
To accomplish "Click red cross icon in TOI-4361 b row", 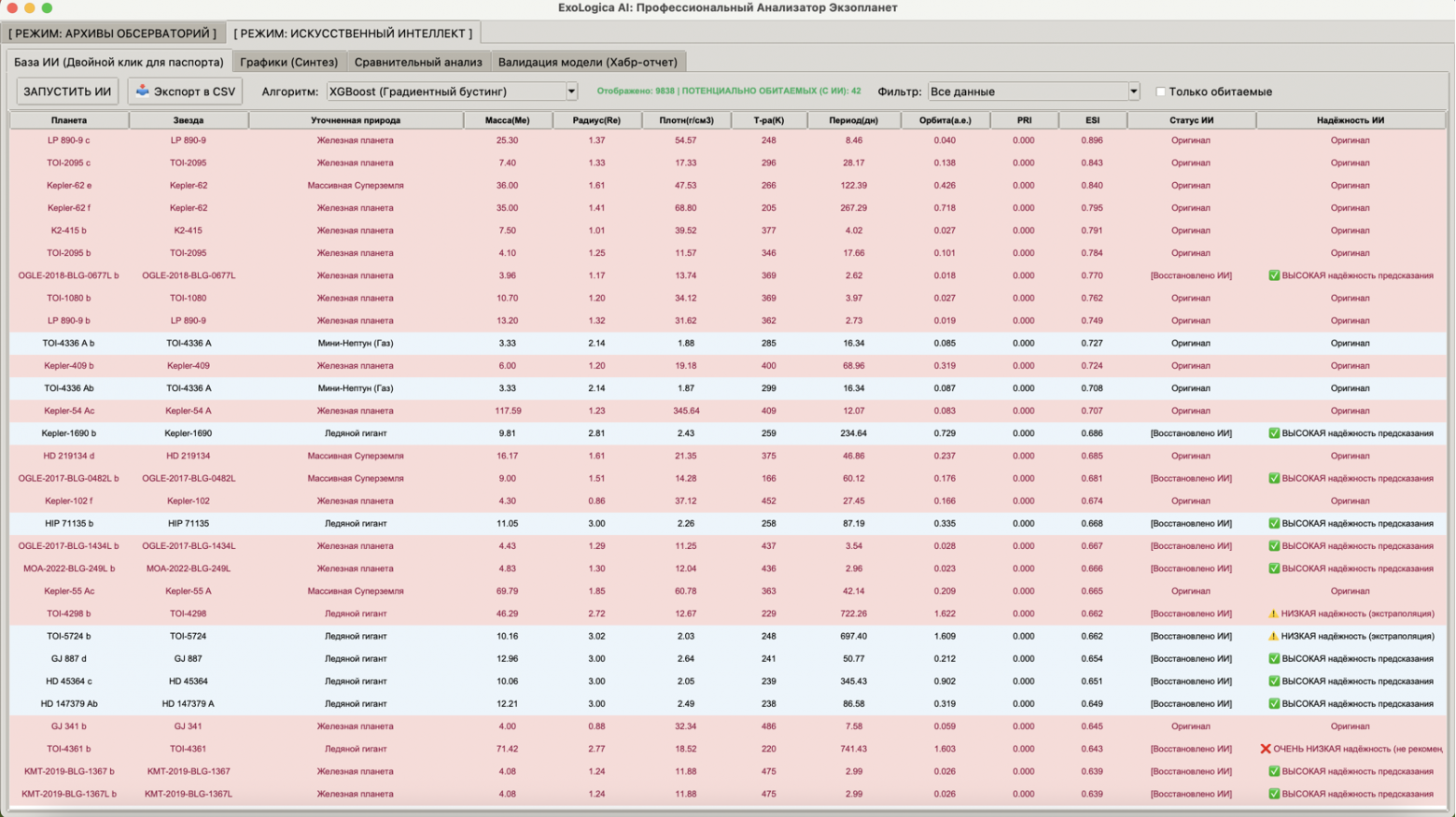I will click(1266, 749).
